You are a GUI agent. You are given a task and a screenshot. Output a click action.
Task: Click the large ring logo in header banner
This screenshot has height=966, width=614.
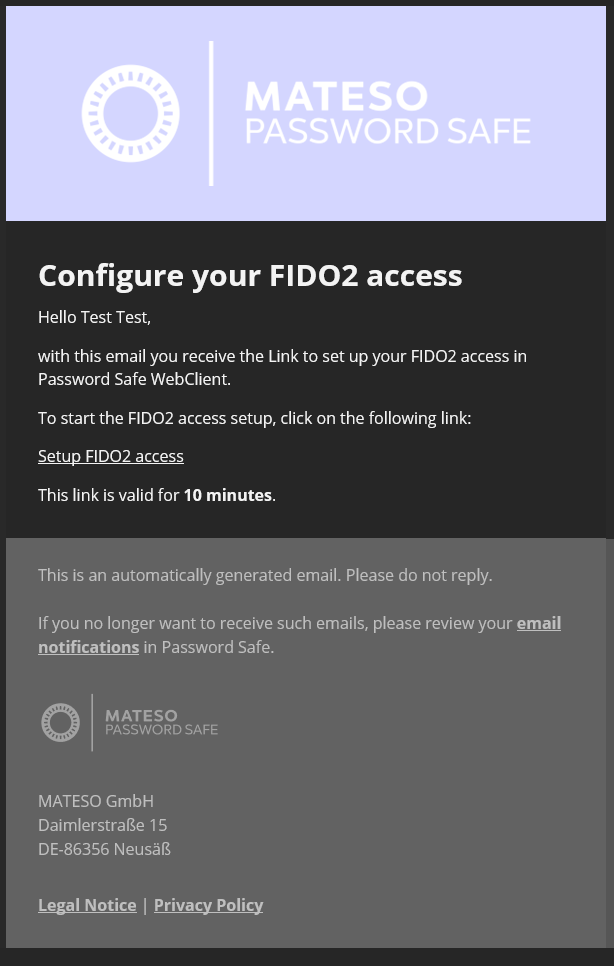[131, 113]
